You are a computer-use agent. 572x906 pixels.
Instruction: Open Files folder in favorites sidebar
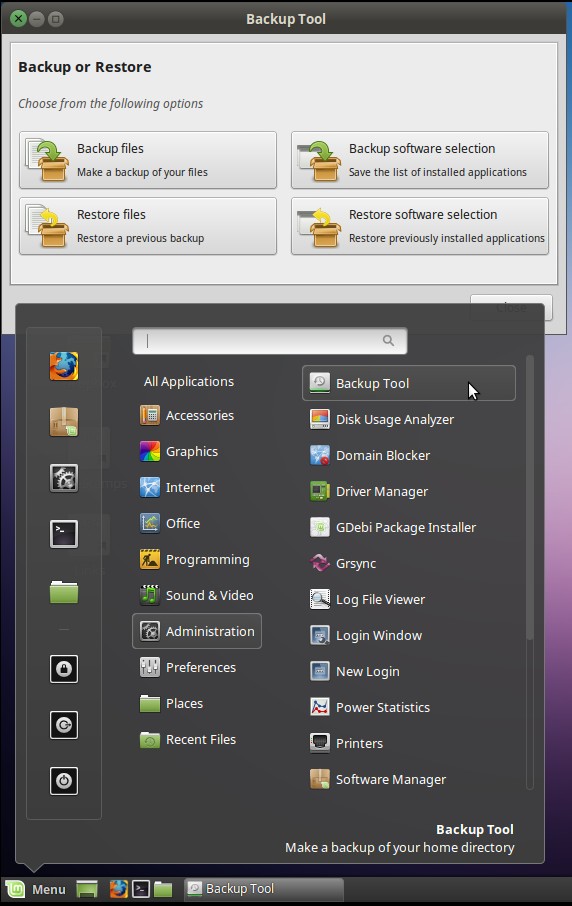(64, 592)
